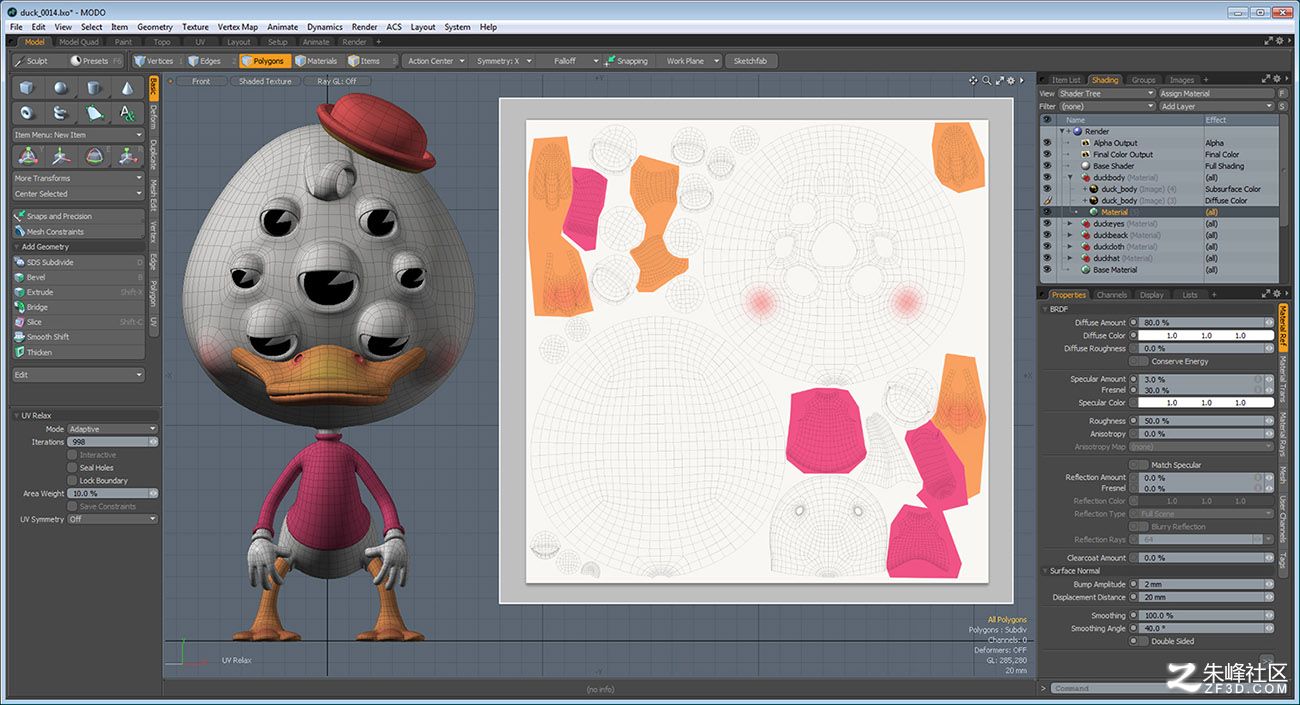Toggle the Double Sided option

coord(1139,641)
